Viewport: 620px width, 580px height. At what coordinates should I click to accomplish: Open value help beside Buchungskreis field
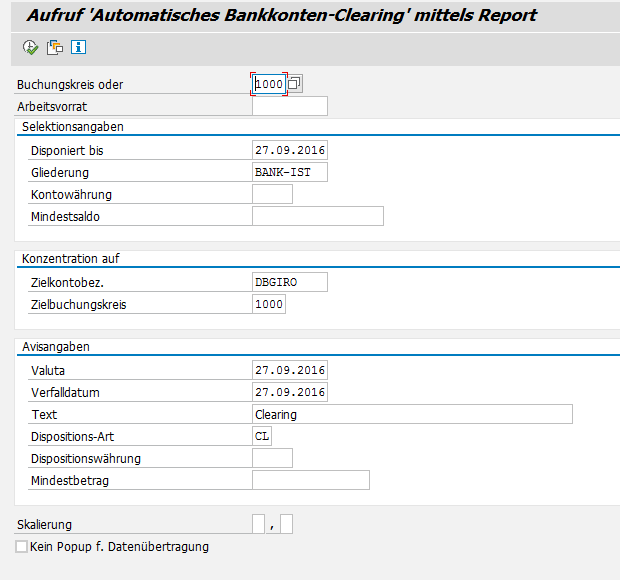[x=295, y=84]
